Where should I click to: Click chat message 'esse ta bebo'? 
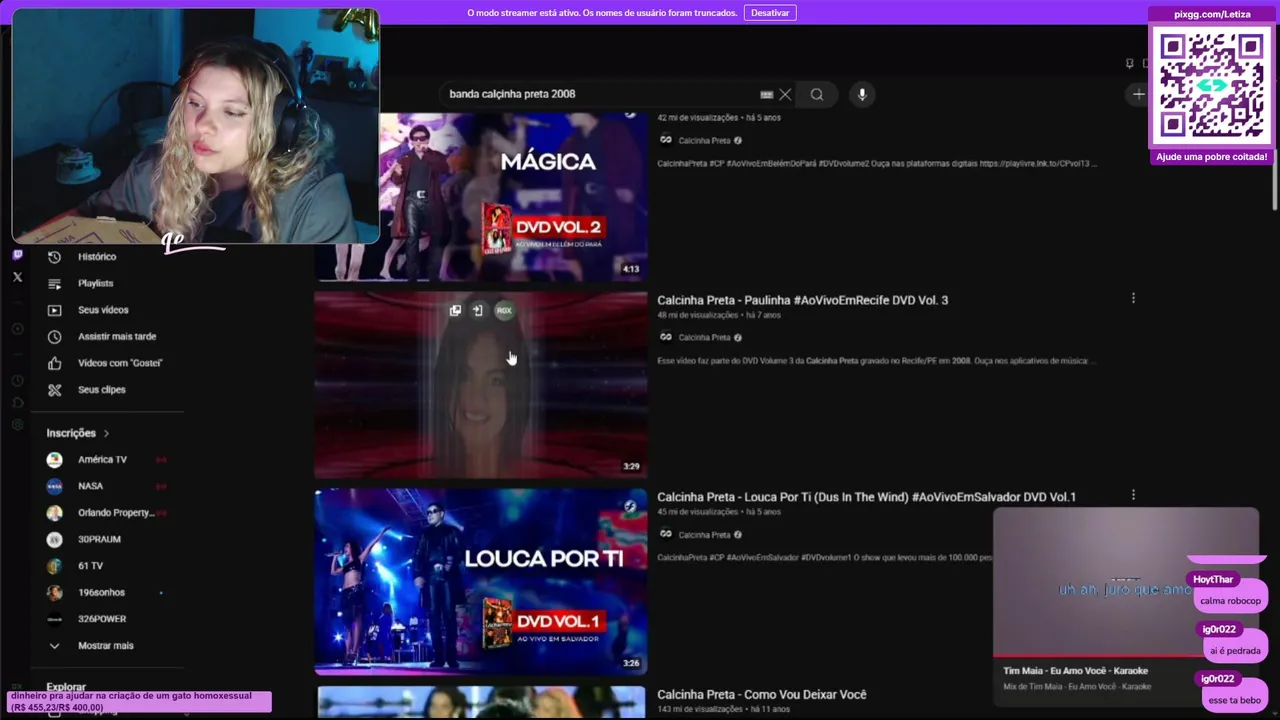point(1235,700)
